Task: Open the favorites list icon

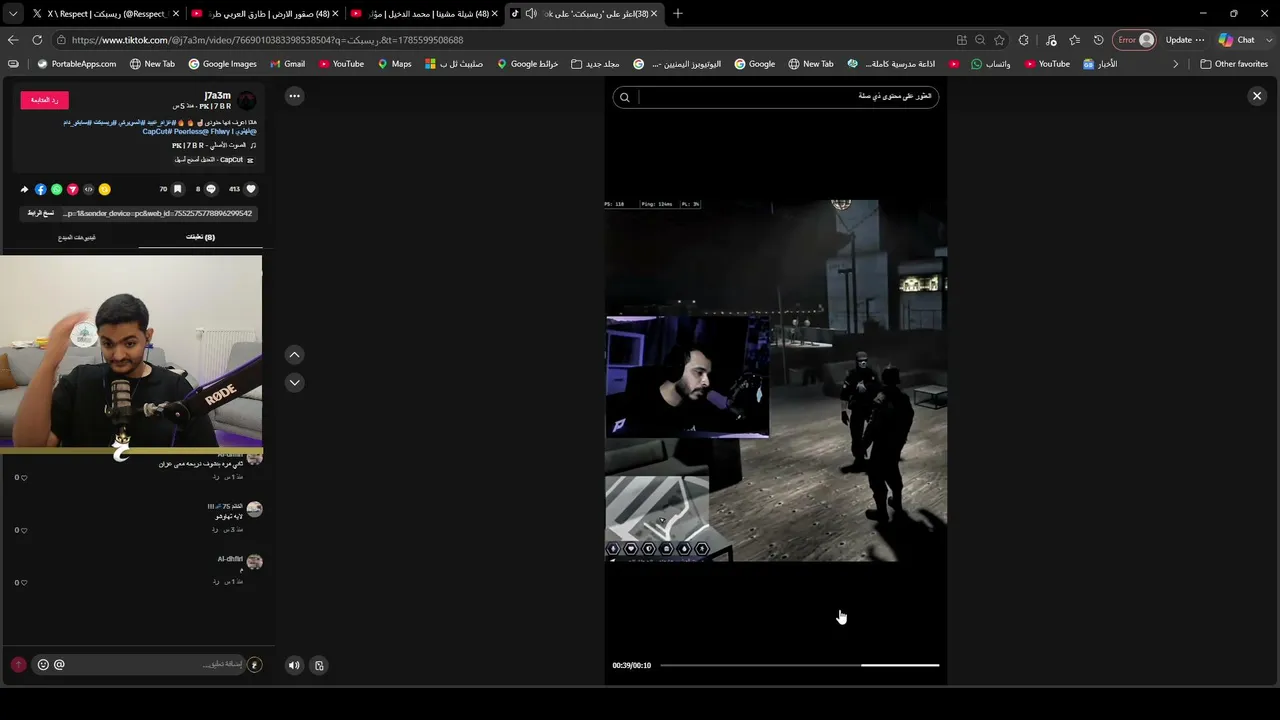Action: (1074, 40)
